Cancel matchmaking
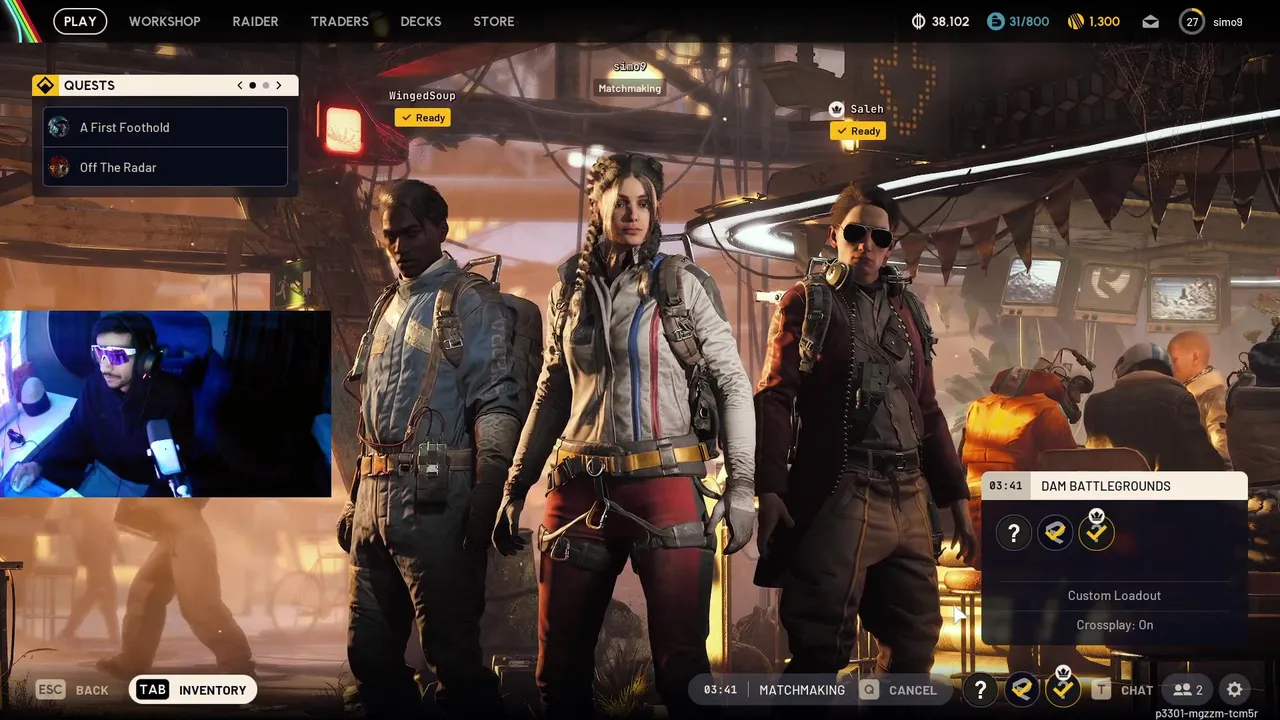This screenshot has height=720, width=1280. (900, 690)
